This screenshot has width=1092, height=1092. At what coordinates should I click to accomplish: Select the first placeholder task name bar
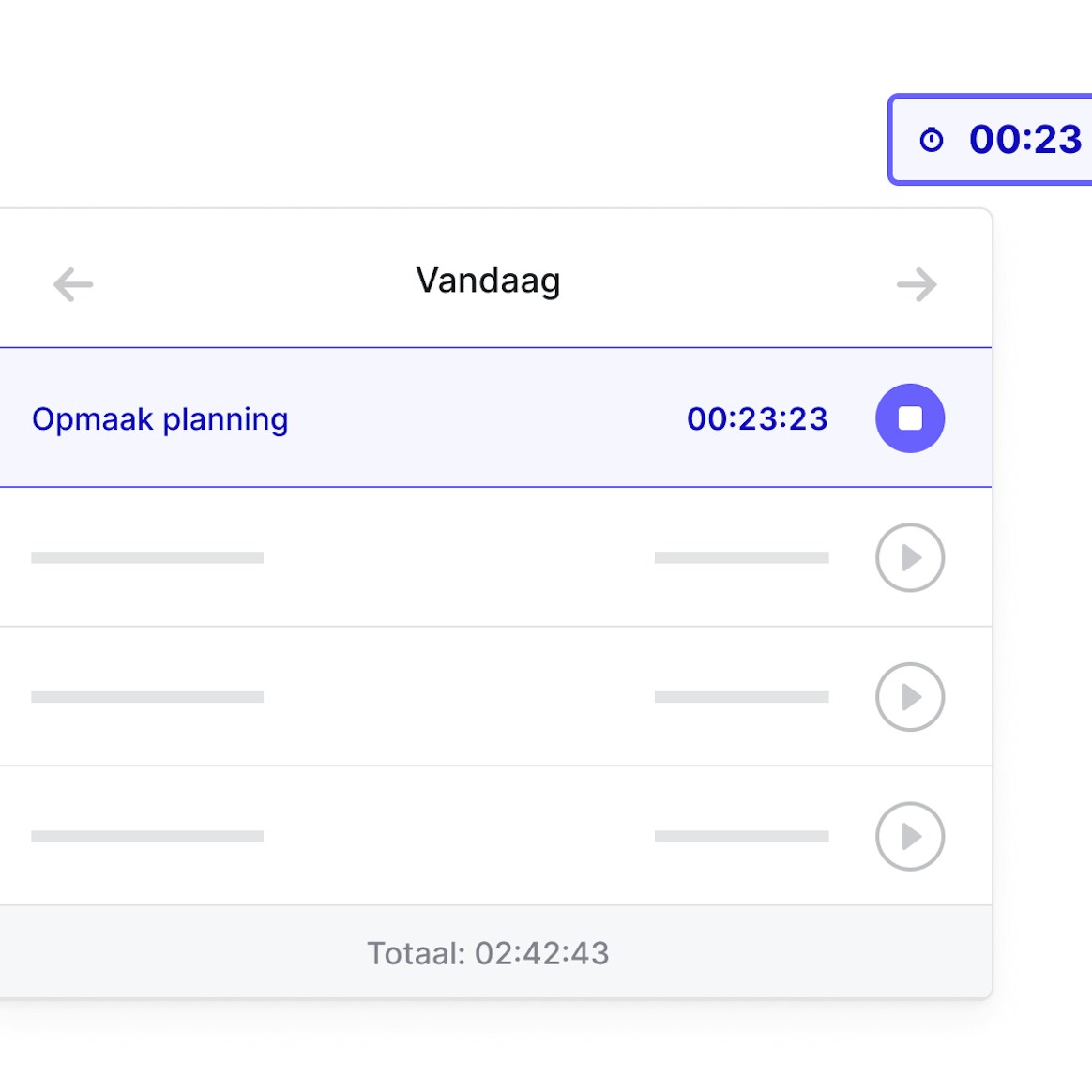pyautogui.click(x=147, y=557)
